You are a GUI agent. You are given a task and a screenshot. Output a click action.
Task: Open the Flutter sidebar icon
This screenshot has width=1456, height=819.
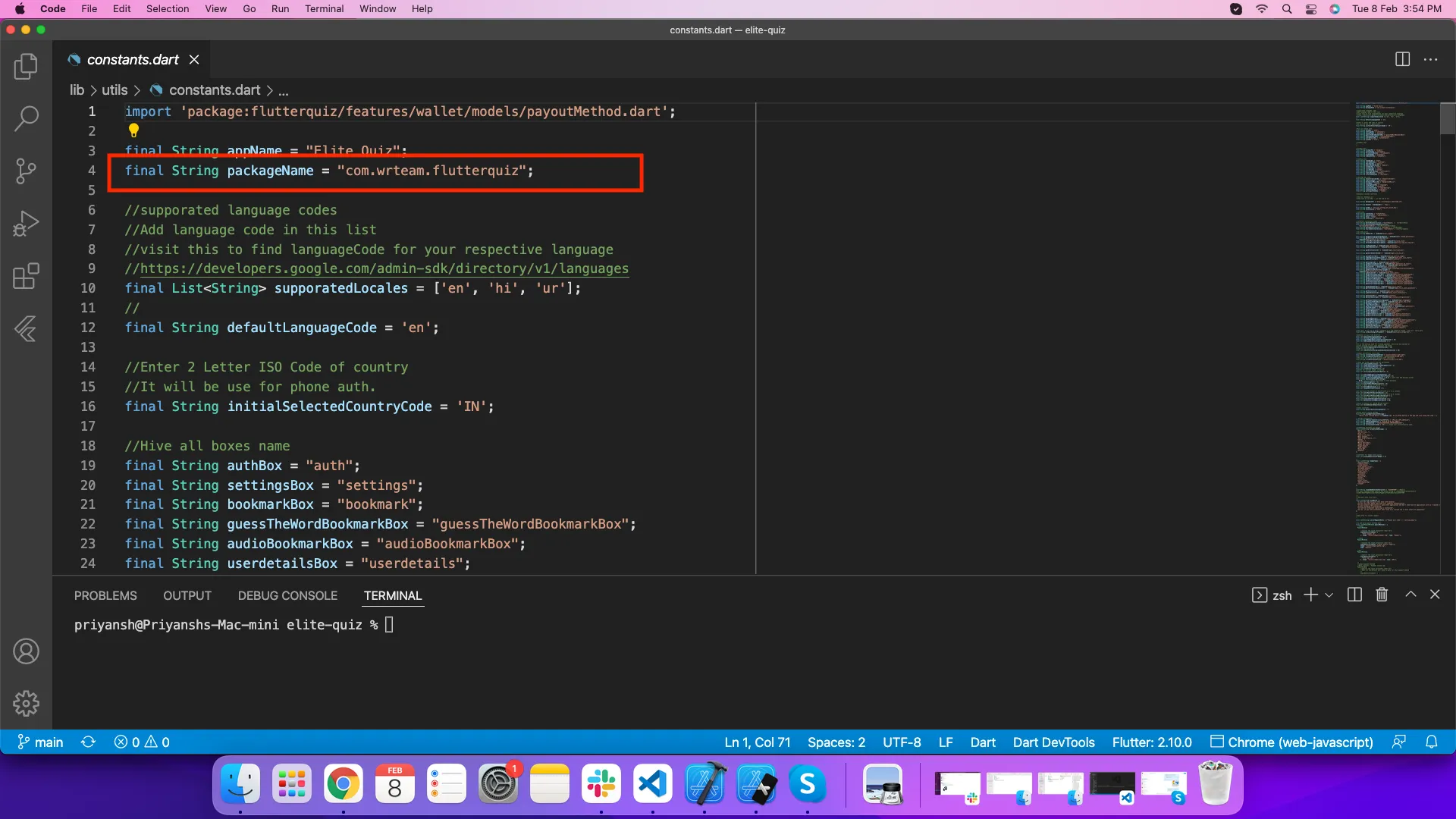pyautogui.click(x=26, y=328)
